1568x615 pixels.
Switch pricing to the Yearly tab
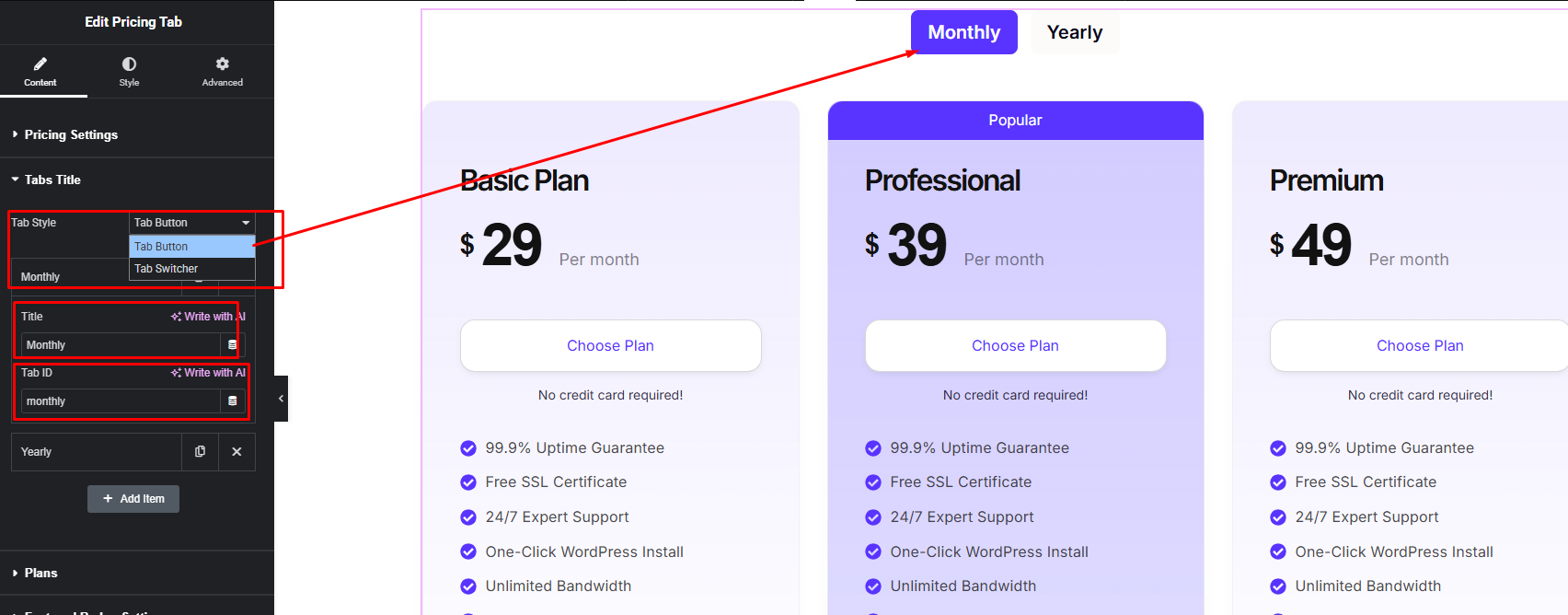[1074, 32]
